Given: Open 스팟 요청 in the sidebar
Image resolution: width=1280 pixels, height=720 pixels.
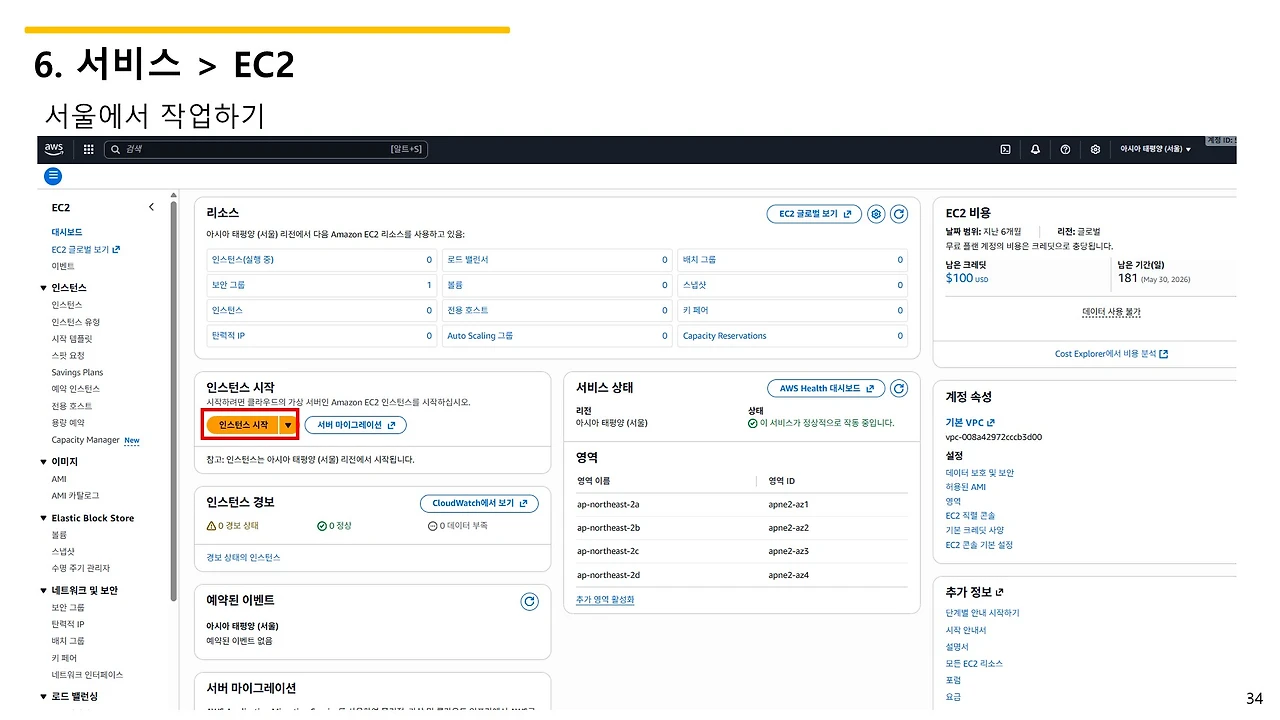Looking at the screenshot, I should click(x=68, y=356).
